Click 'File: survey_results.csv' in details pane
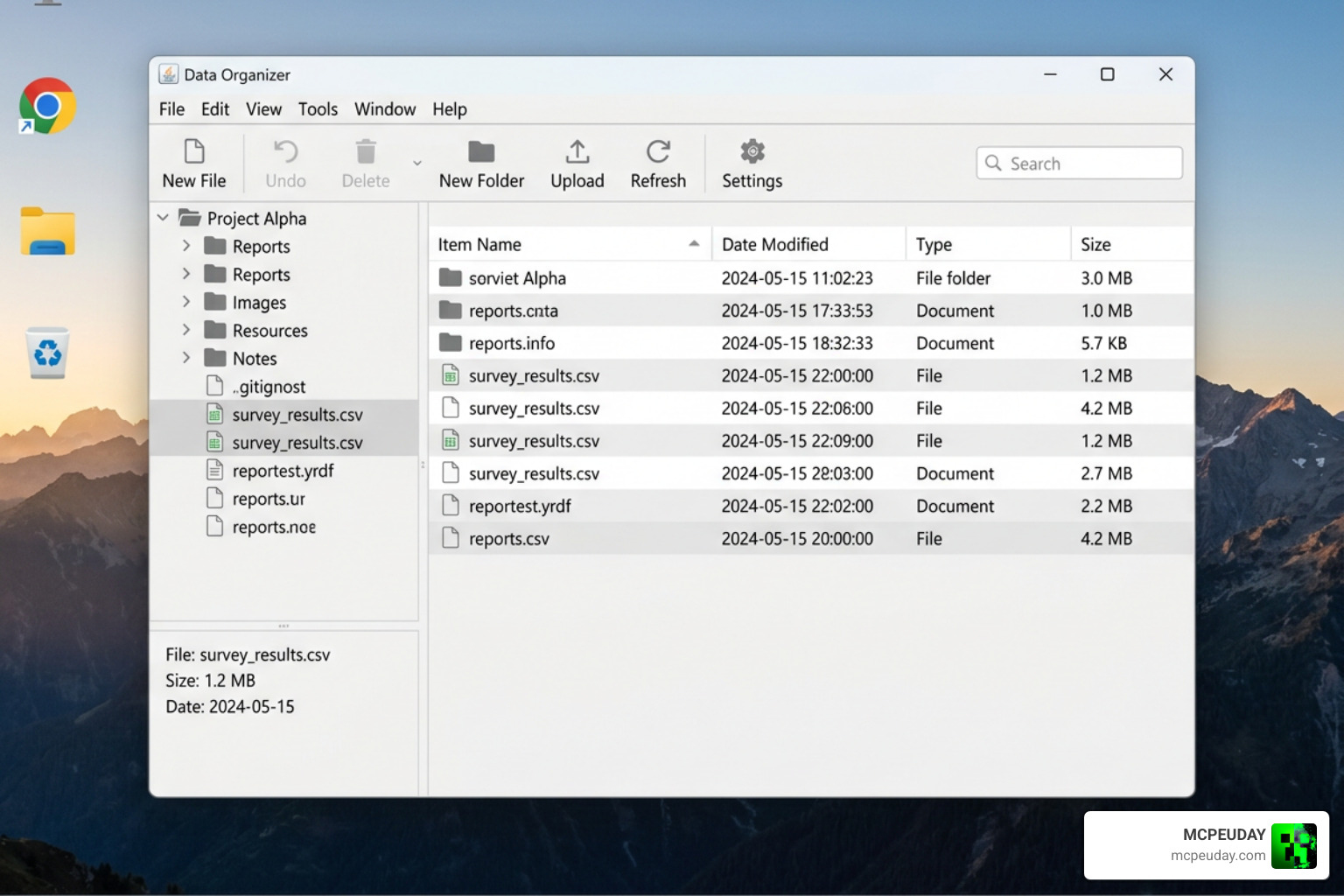The image size is (1344, 896). (x=248, y=654)
